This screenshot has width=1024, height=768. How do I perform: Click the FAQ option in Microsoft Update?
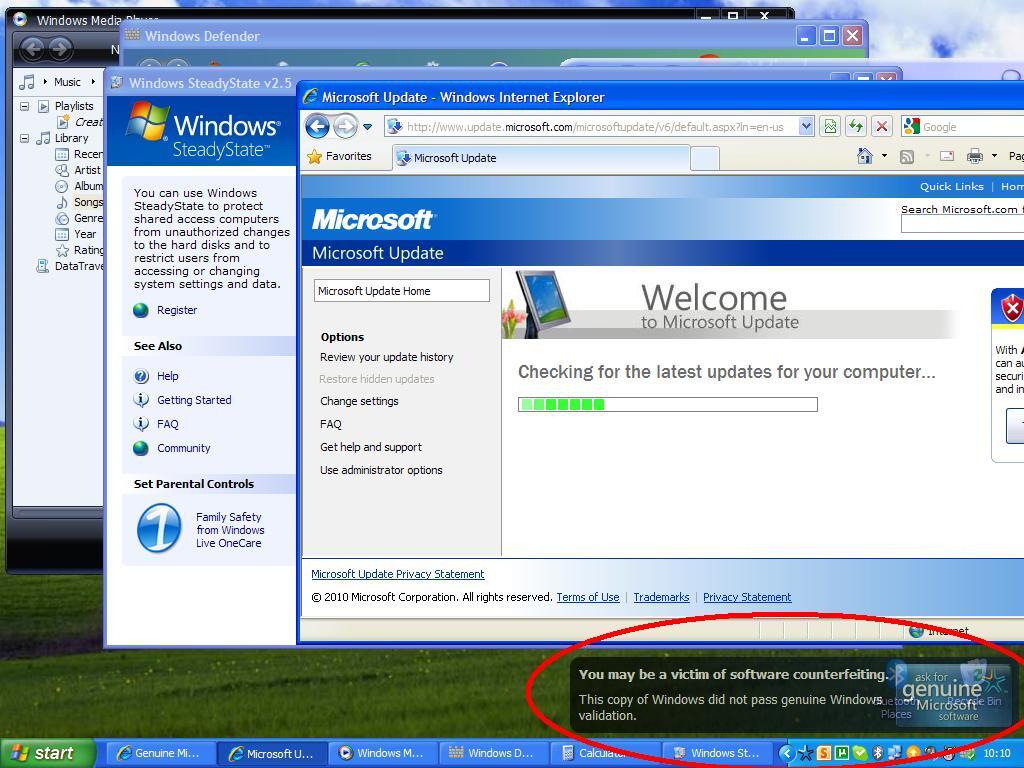click(330, 424)
